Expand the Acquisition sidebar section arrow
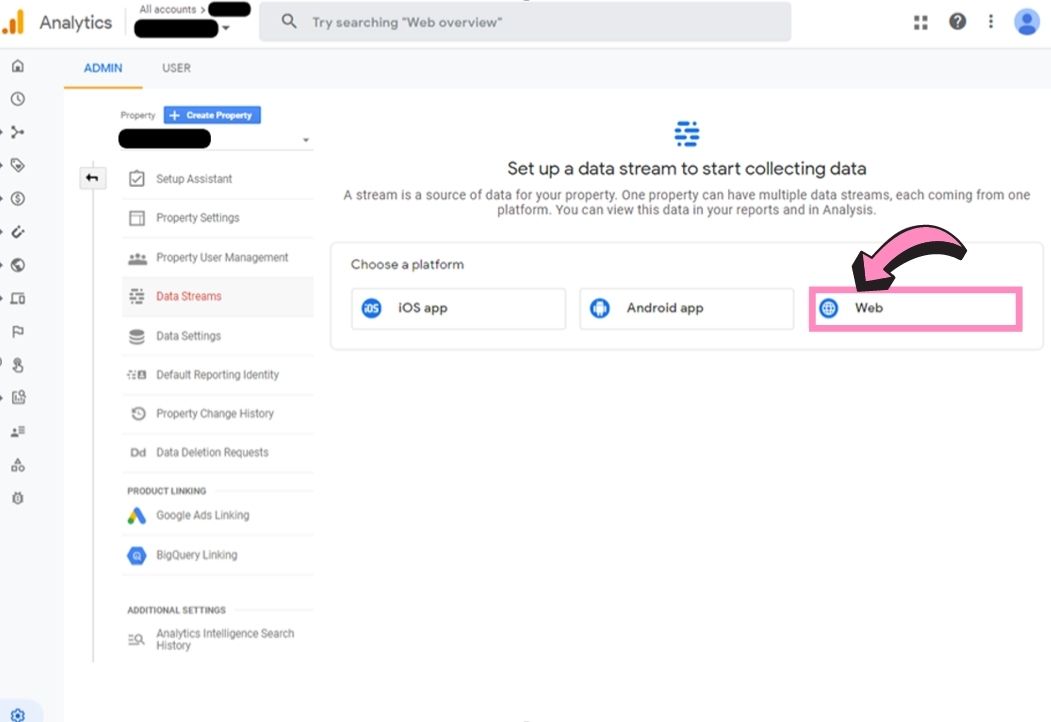 [3, 132]
